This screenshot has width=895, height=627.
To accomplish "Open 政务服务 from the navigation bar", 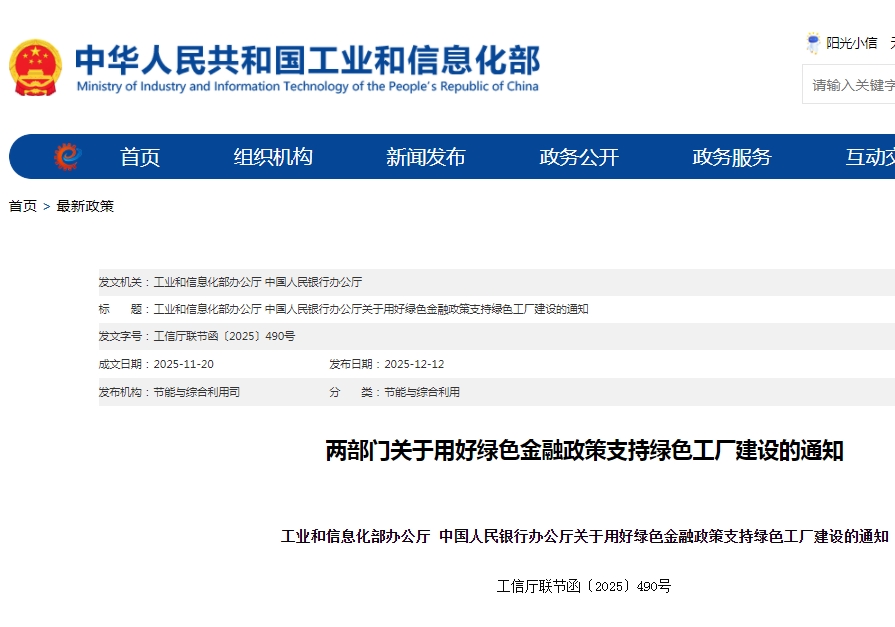I will tap(732, 157).
